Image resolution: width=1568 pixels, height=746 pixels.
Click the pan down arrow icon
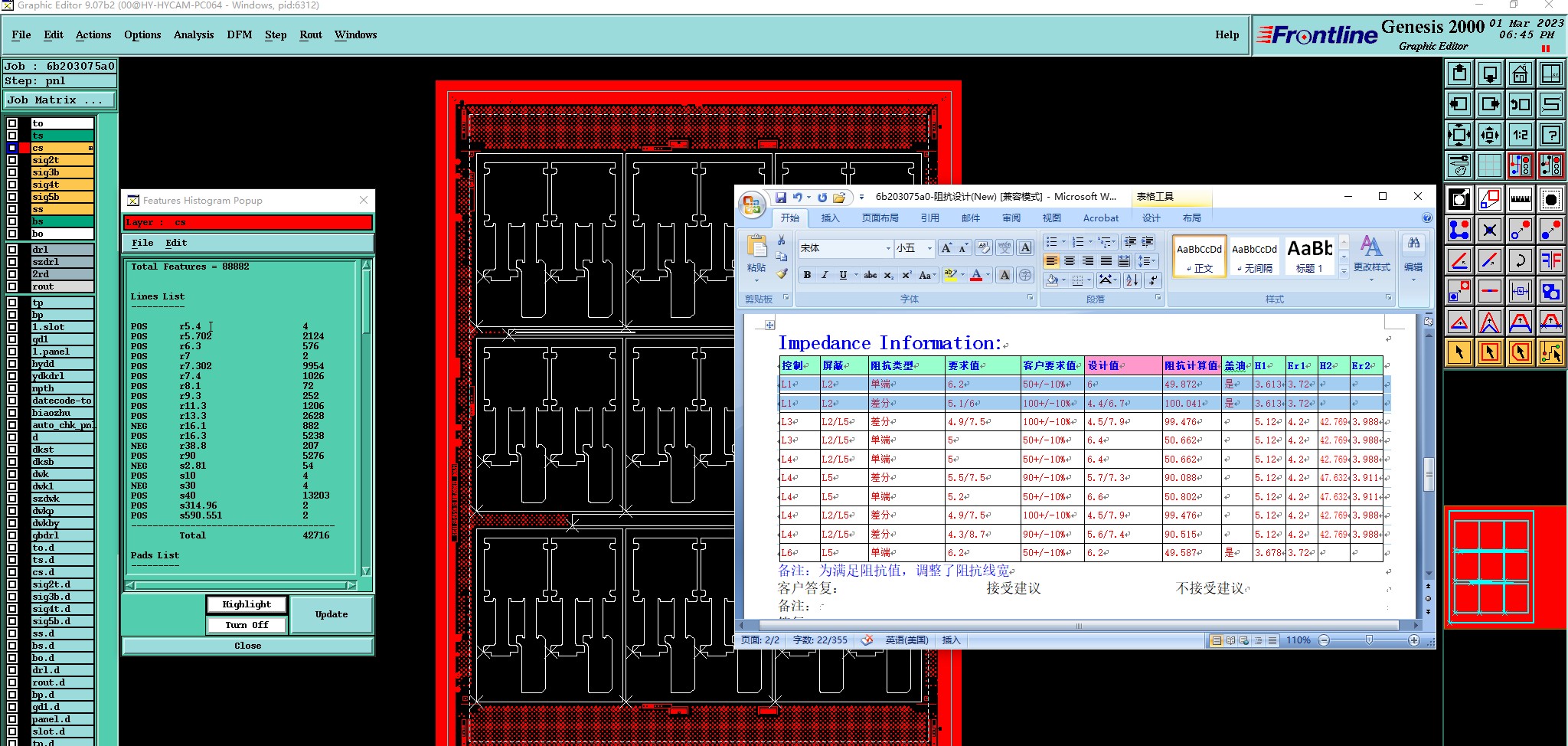click(x=1490, y=74)
